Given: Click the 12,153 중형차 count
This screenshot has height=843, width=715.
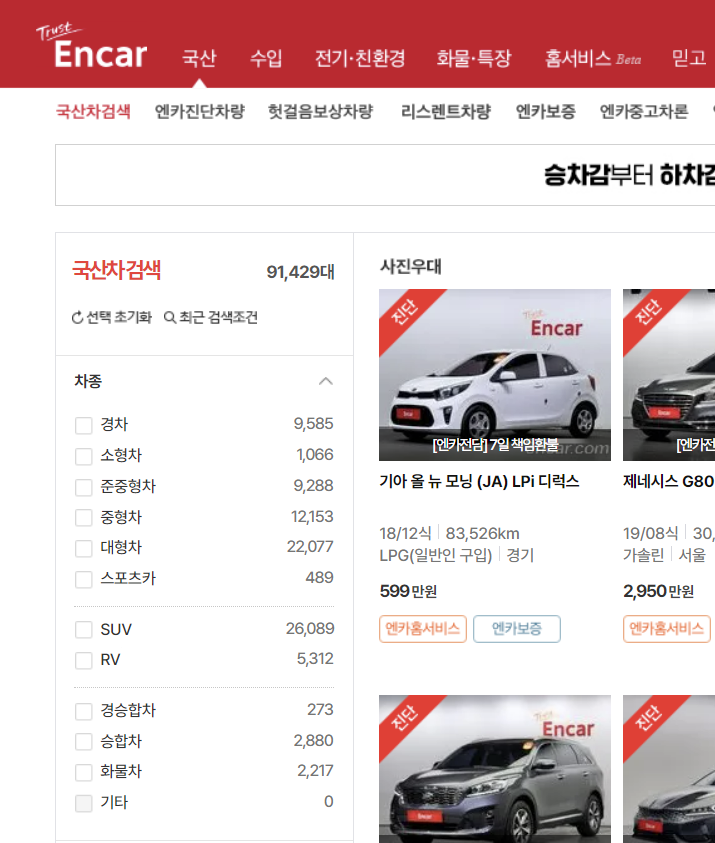Looking at the screenshot, I should 312,517.
